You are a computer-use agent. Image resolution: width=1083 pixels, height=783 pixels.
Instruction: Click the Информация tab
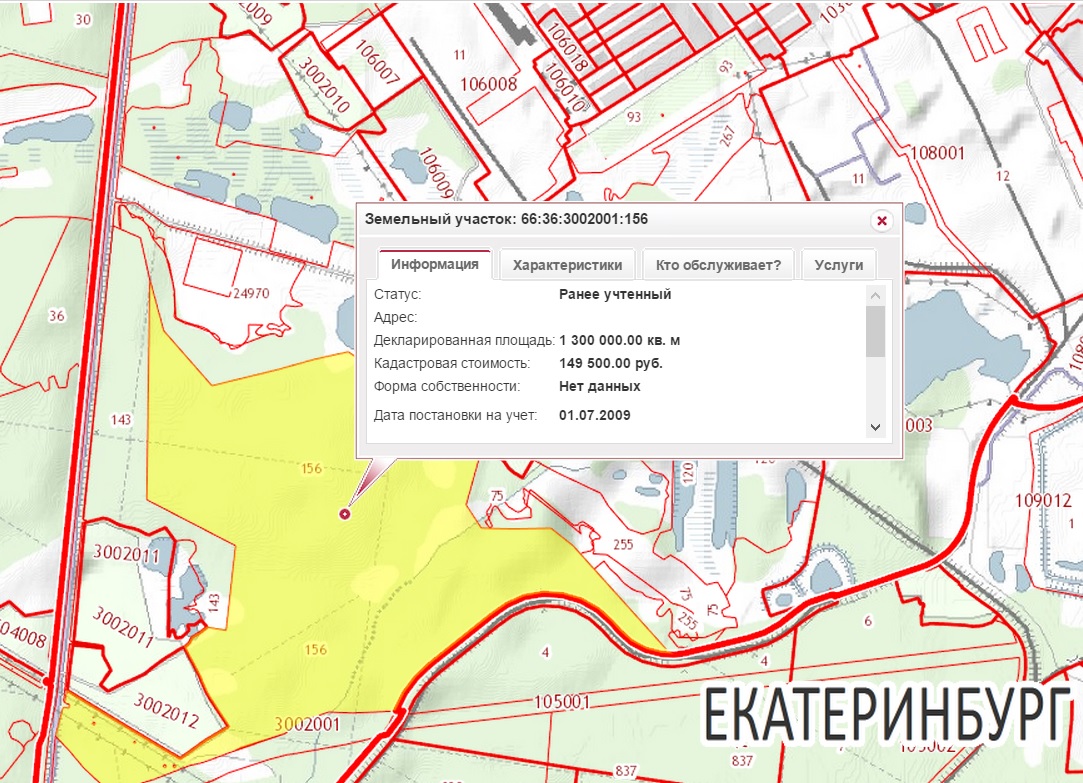(x=435, y=265)
